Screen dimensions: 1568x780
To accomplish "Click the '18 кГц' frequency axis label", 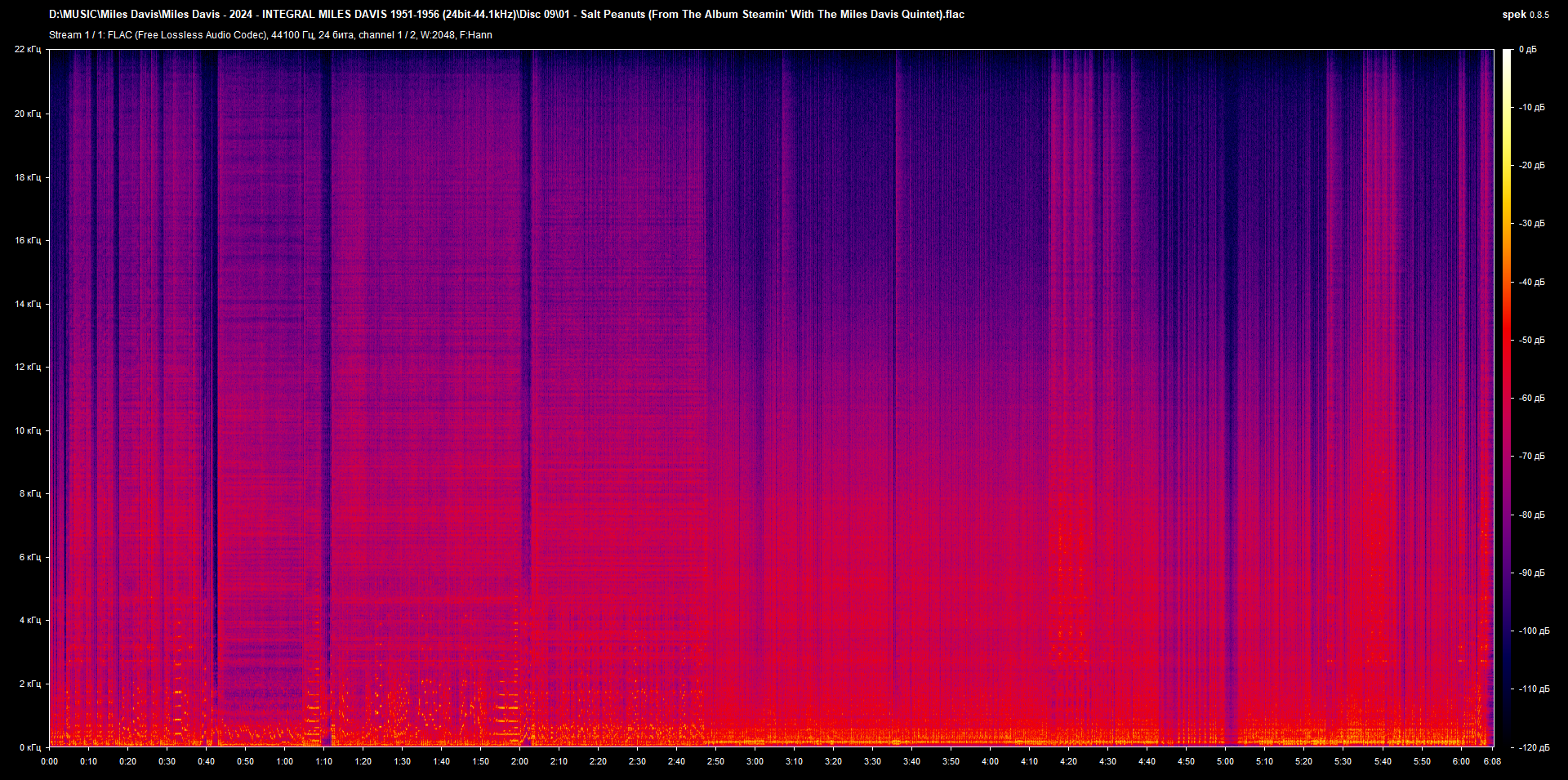I will tap(27, 177).
